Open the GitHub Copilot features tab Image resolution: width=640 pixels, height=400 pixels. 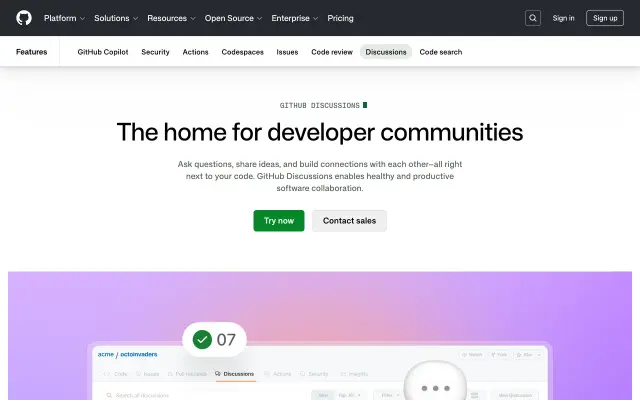pyautogui.click(x=103, y=52)
